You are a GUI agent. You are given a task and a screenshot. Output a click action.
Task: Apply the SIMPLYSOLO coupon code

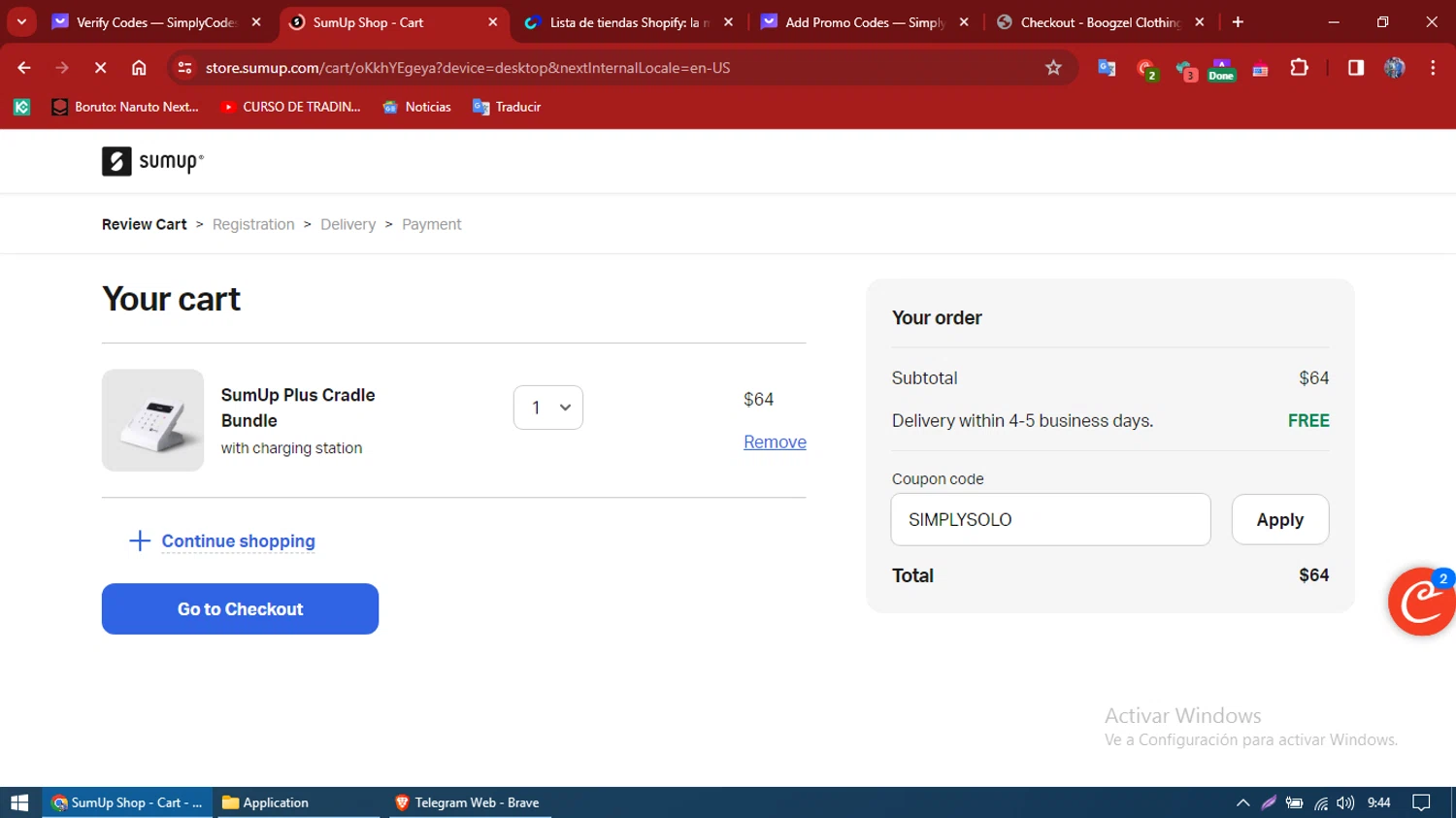1279,519
